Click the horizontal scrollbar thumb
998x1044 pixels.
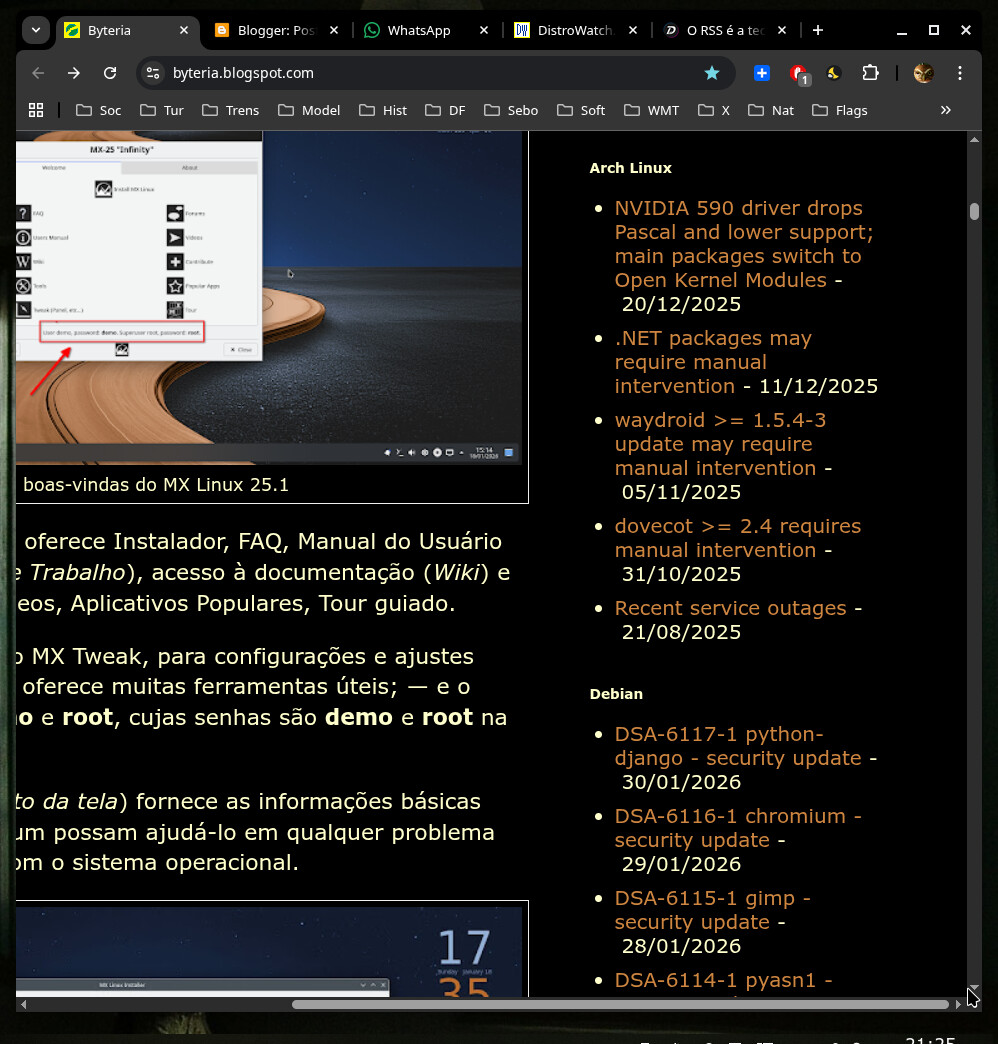pos(620,1004)
